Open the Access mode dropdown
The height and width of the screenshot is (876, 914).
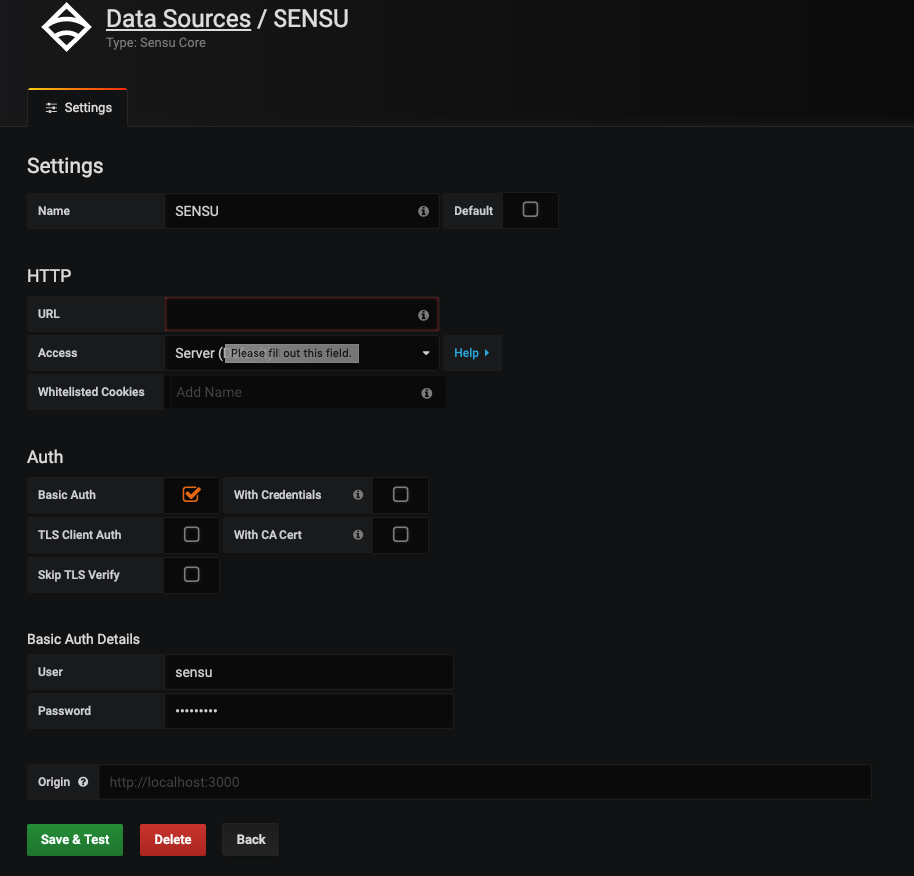(x=301, y=353)
